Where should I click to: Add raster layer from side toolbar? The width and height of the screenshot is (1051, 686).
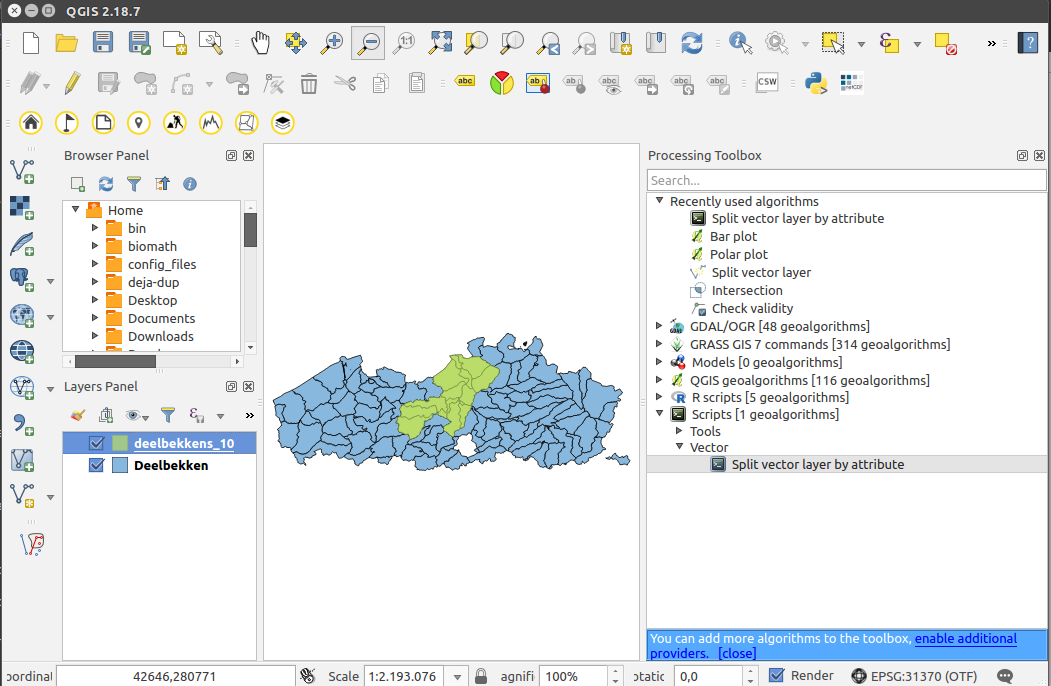pos(22,208)
